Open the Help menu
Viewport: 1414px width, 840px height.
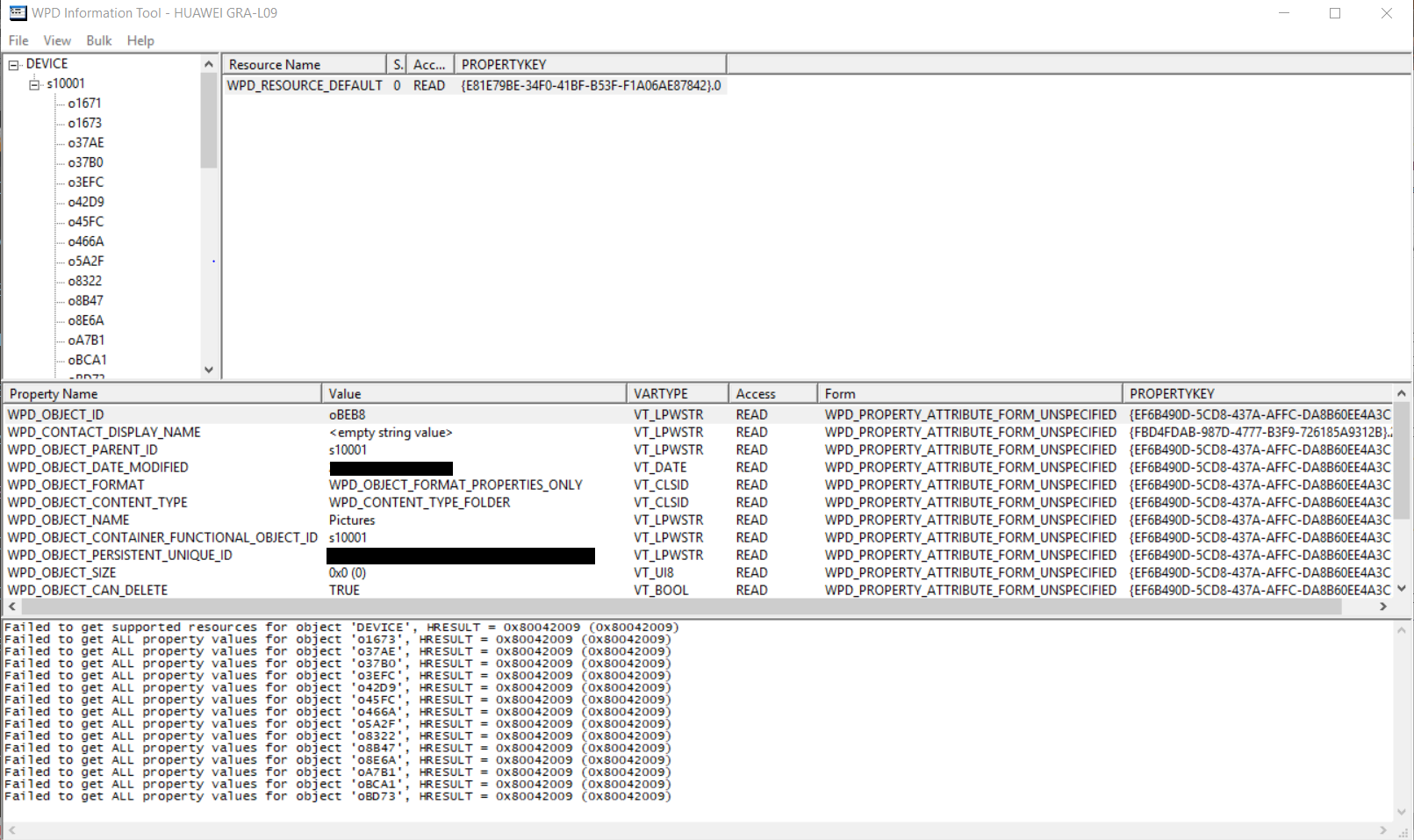pos(140,40)
